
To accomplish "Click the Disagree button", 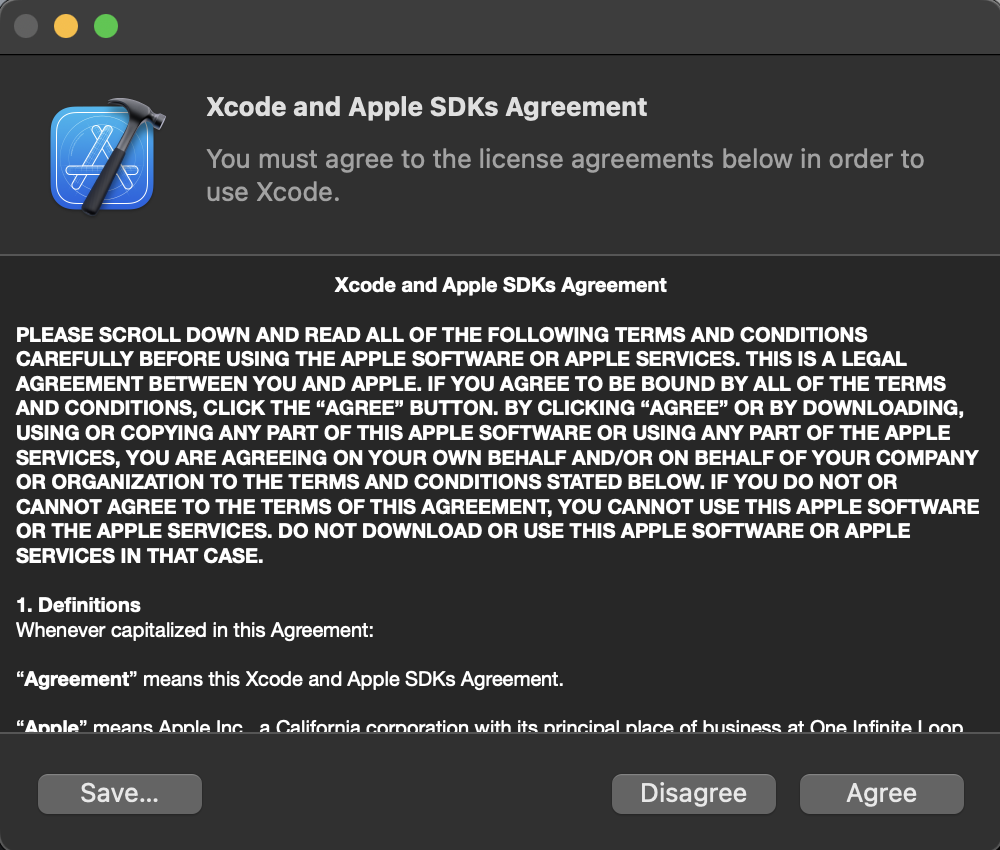I will (693, 794).
